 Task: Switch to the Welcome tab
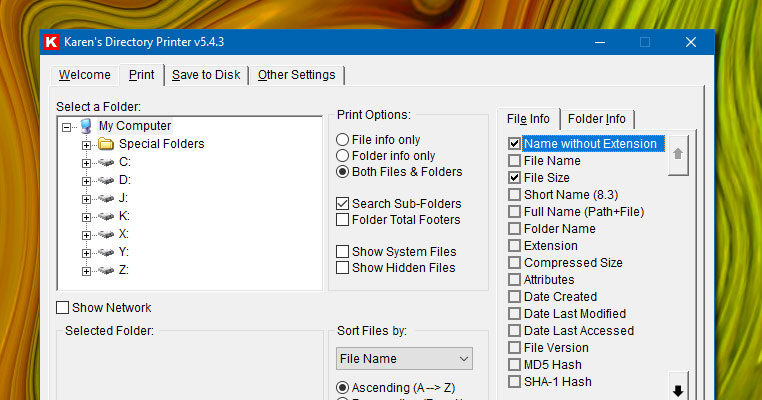click(85, 75)
